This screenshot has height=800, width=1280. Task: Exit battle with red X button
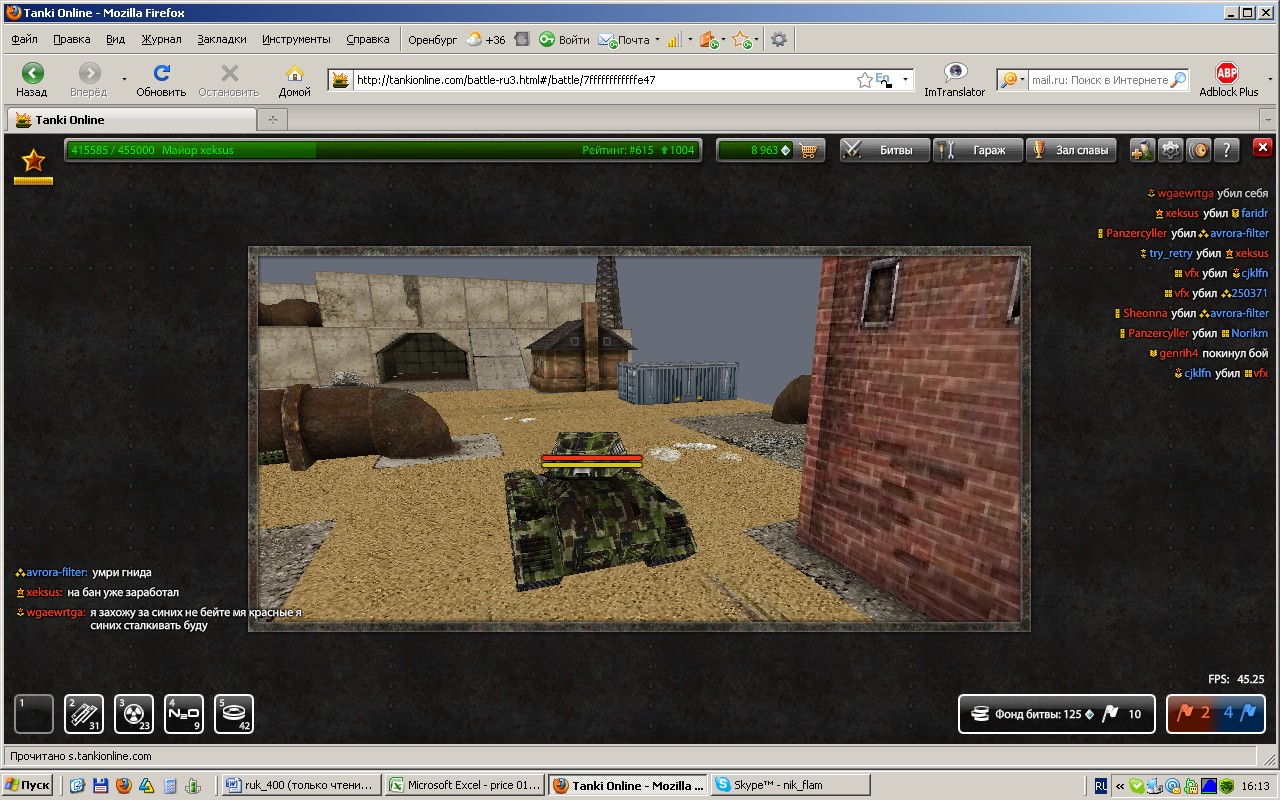1263,148
